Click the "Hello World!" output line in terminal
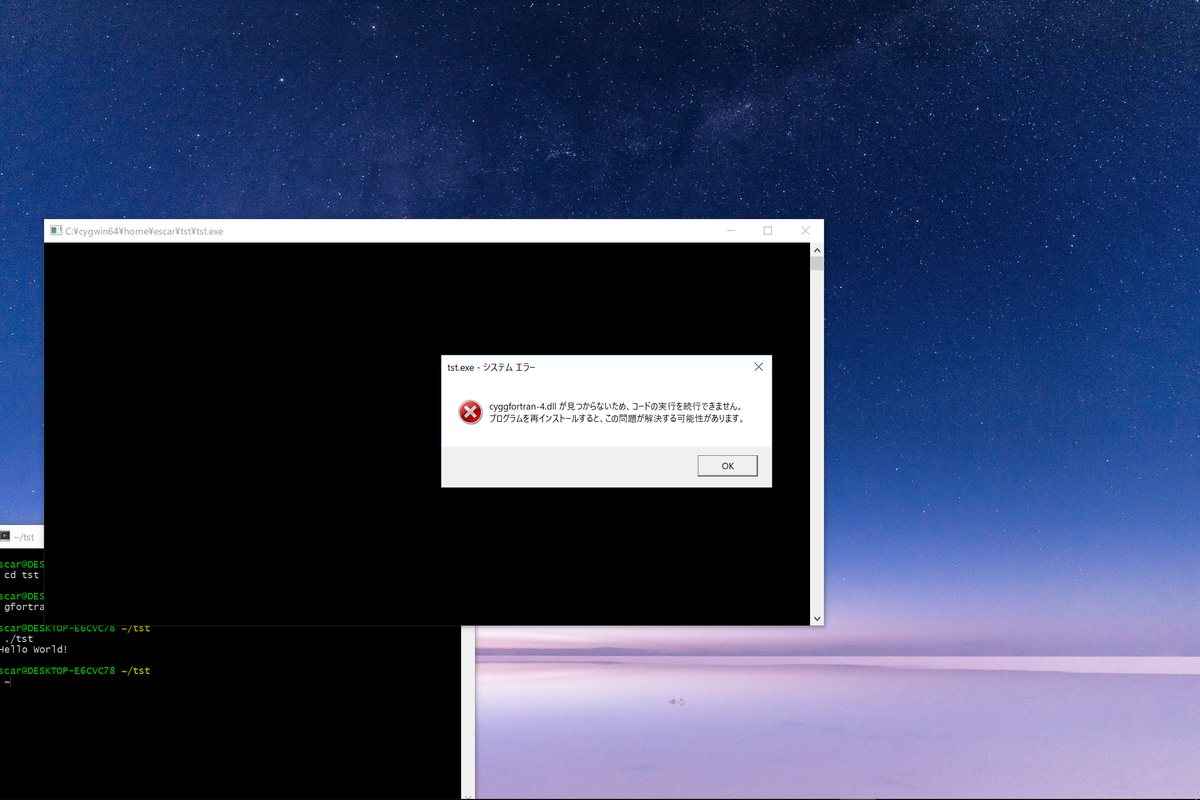Image resolution: width=1200 pixels, height=800 pixels. (x=34, y=649)
